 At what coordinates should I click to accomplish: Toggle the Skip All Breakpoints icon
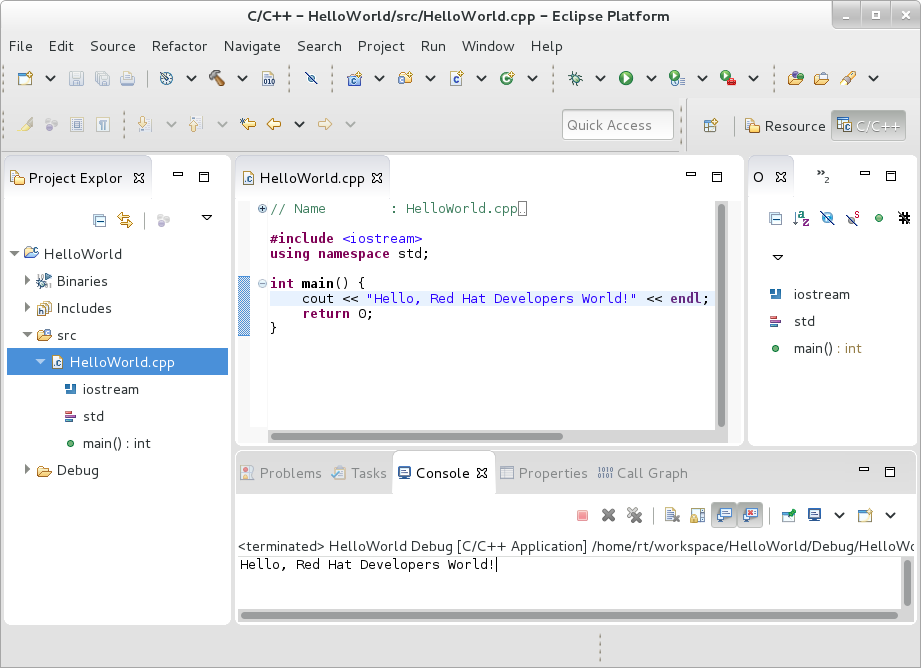[311, 78]
